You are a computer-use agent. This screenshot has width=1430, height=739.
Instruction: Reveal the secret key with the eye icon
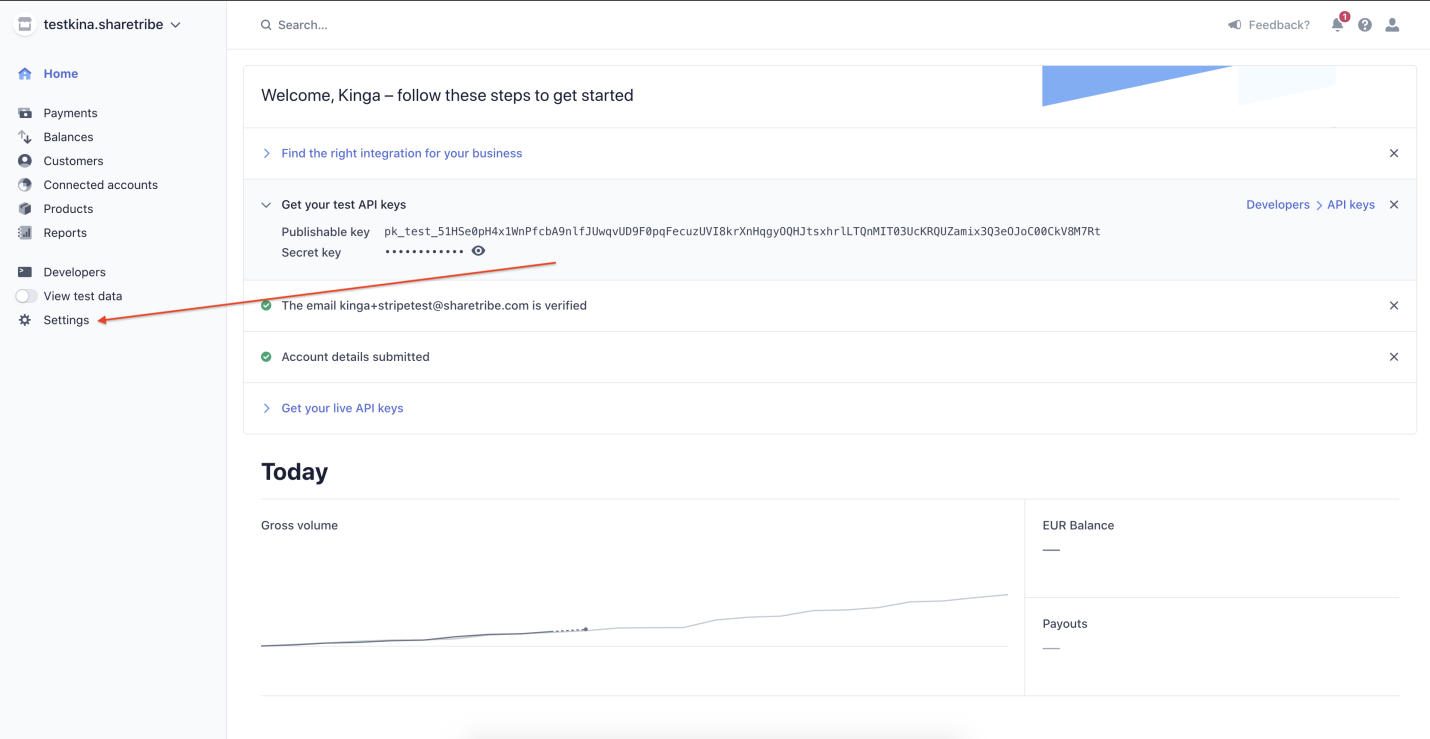coord(479,252)
